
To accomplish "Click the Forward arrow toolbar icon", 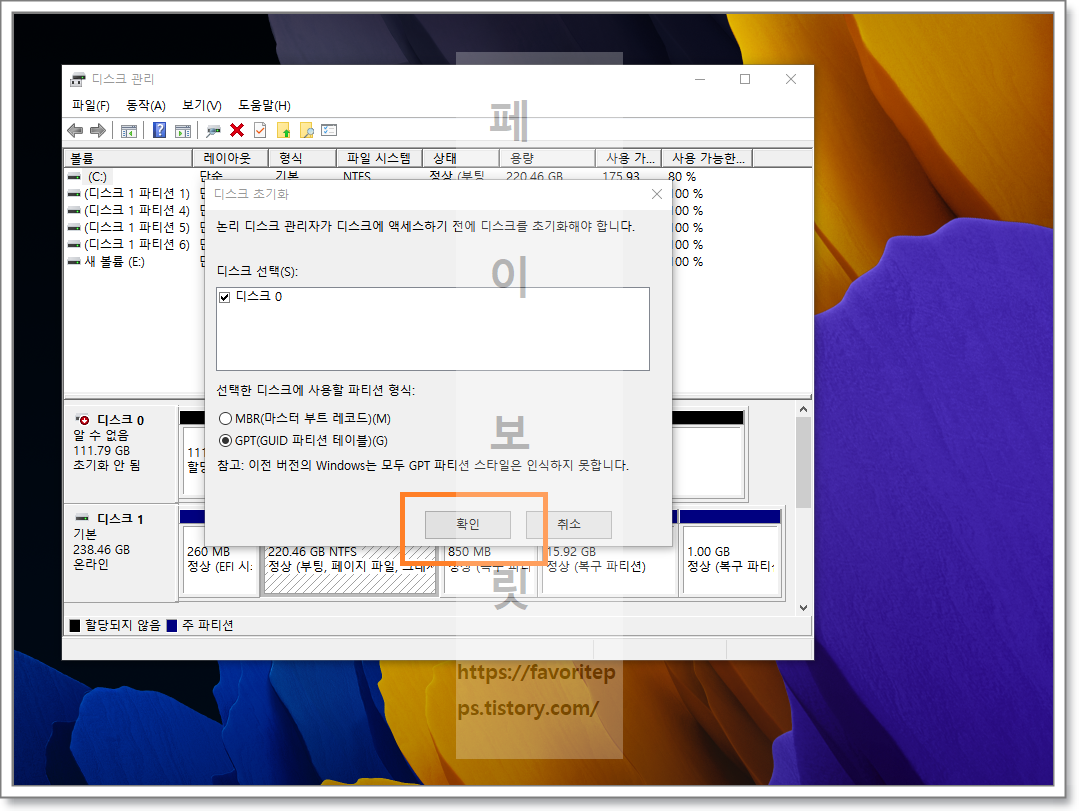I will tap(98, 130).
